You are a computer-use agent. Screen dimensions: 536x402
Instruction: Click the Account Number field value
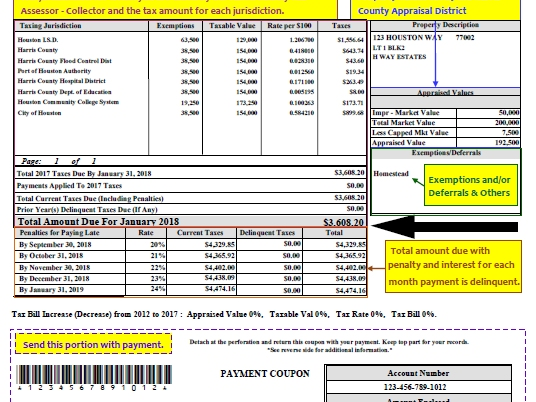pyautogui.click(x=415, y=387)
